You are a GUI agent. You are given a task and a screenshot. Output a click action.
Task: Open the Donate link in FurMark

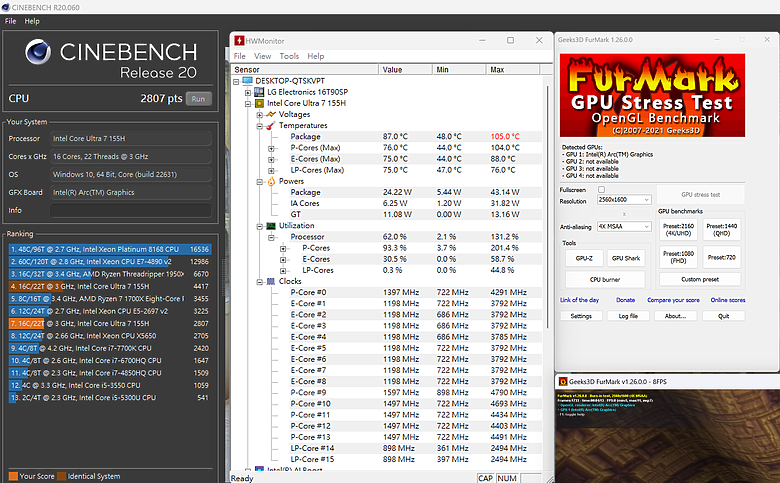point(625,300)
